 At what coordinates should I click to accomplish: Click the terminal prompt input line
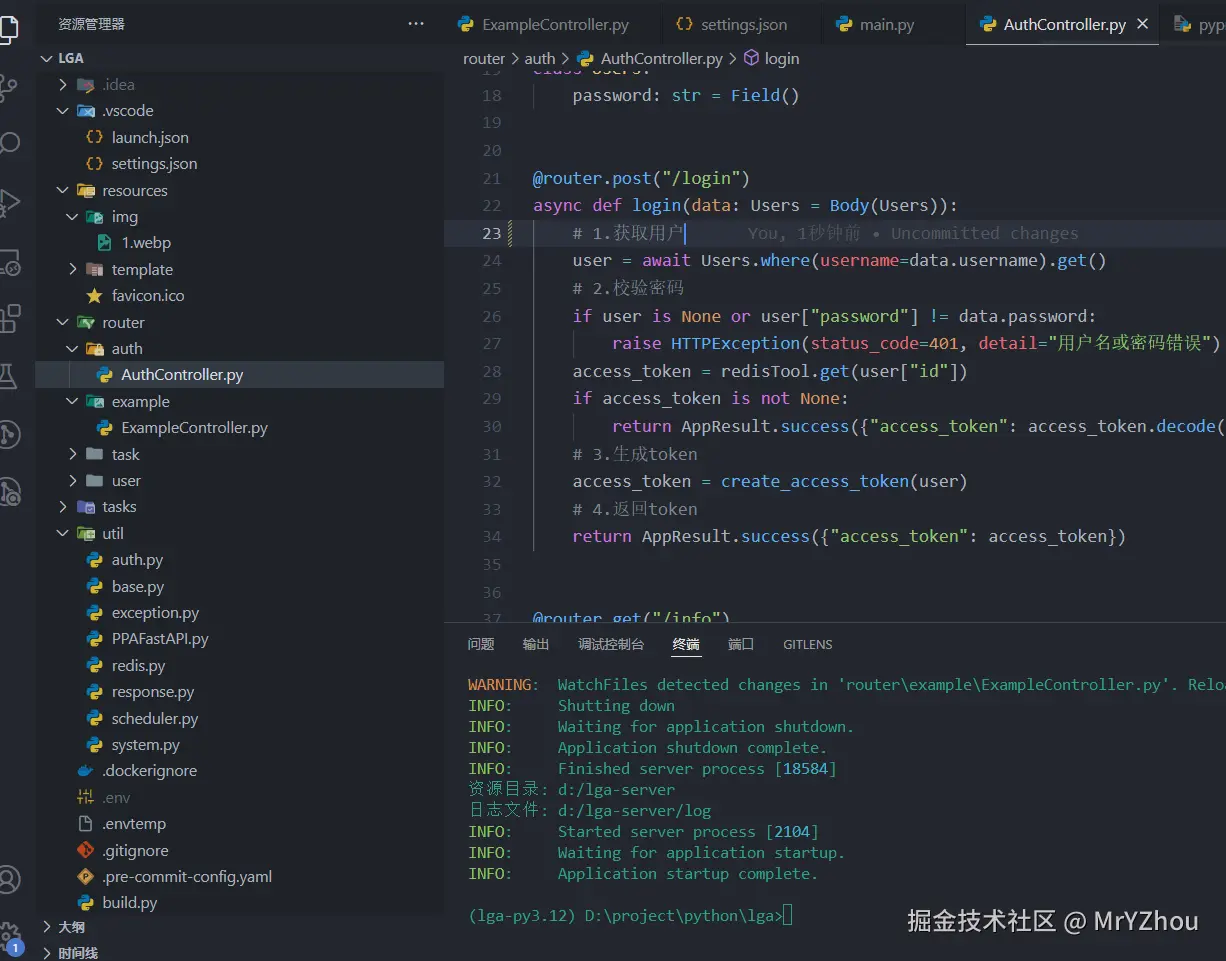pos(630,915)
